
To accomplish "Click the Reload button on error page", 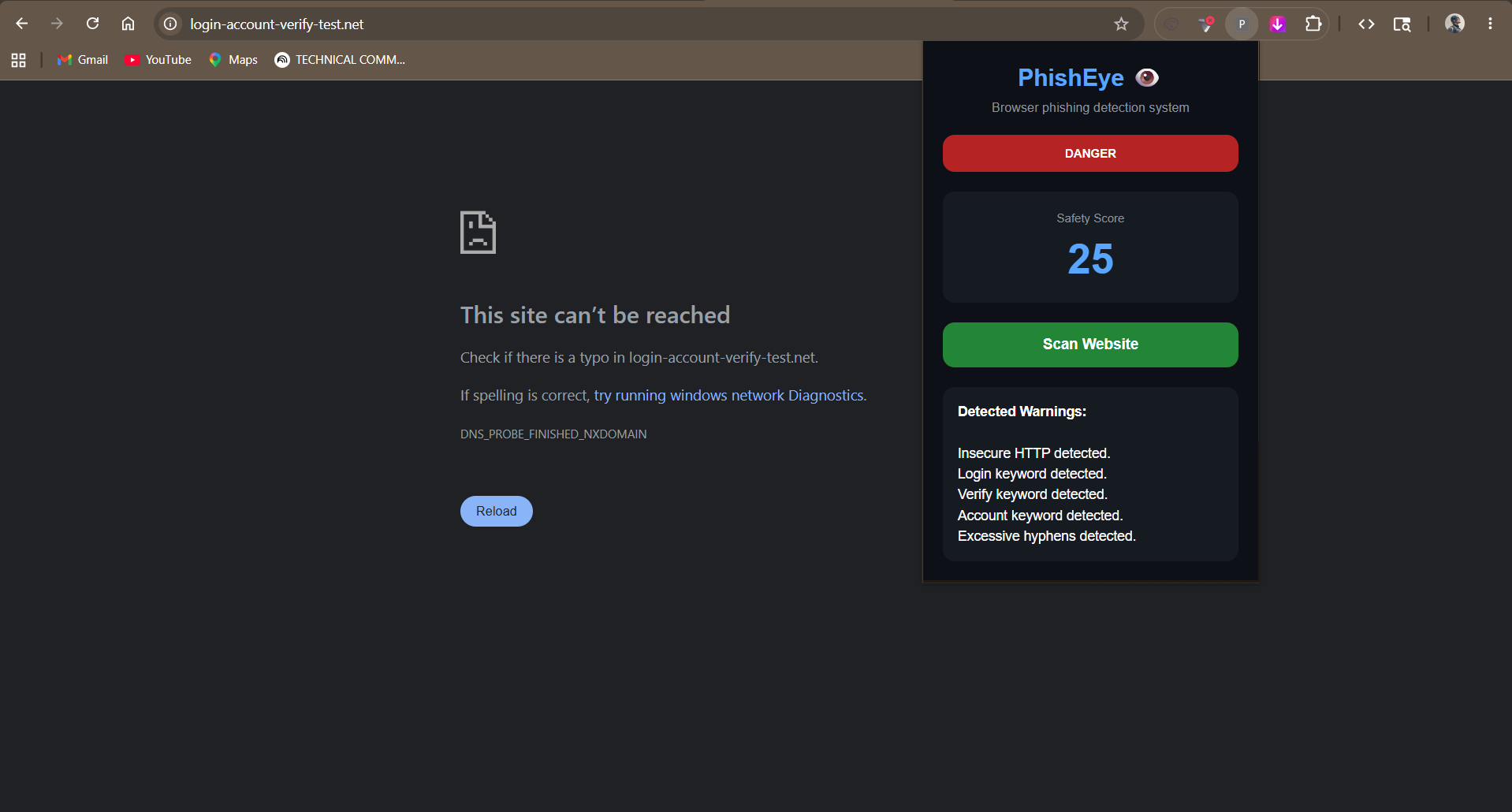I will click(497, 511).
